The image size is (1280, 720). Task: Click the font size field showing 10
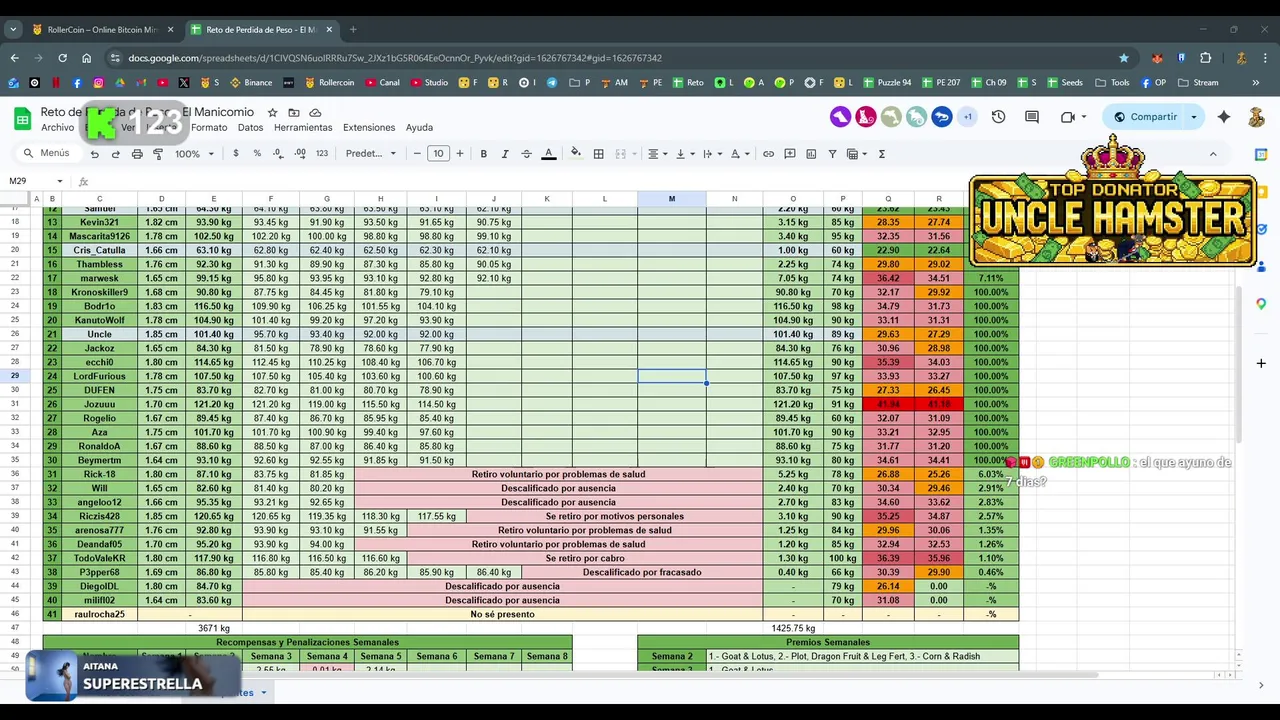[438, 154]
